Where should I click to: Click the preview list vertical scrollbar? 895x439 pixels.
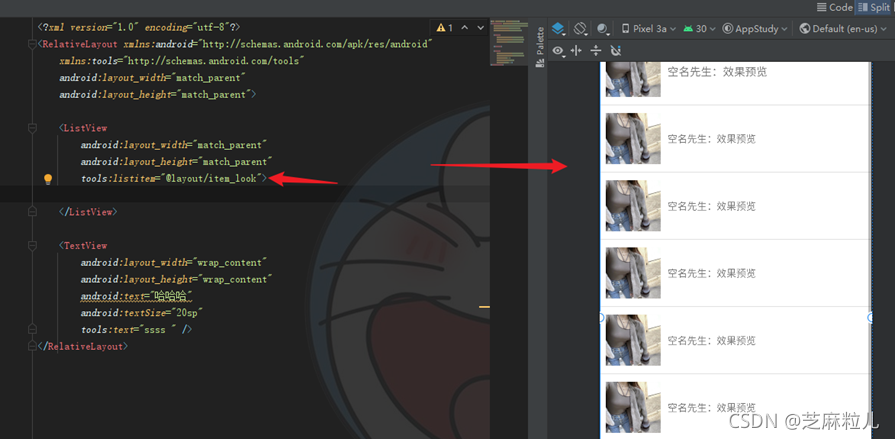pos(870,188)
